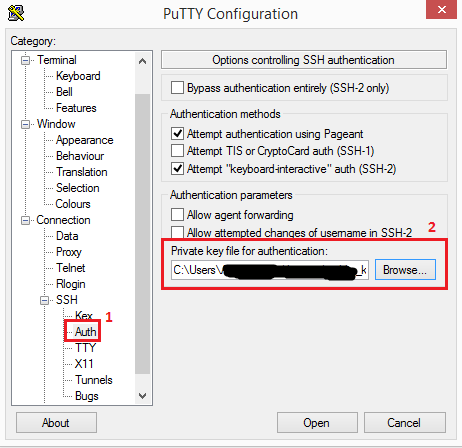Collapse the Connection category node
Image resolution: width=462 pixels, height=448 pixels.
25,221
